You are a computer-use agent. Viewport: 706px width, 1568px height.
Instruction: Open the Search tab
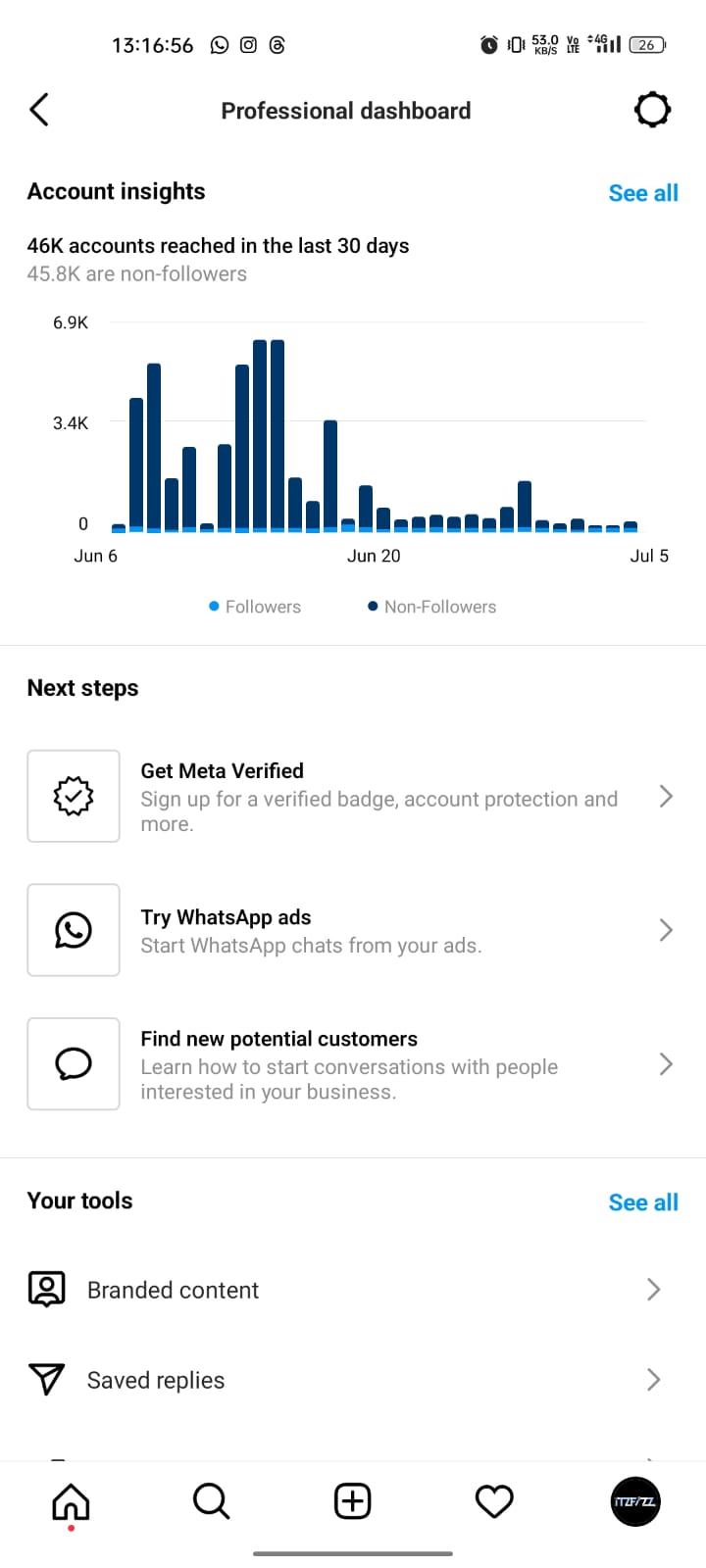point(211,1501)
